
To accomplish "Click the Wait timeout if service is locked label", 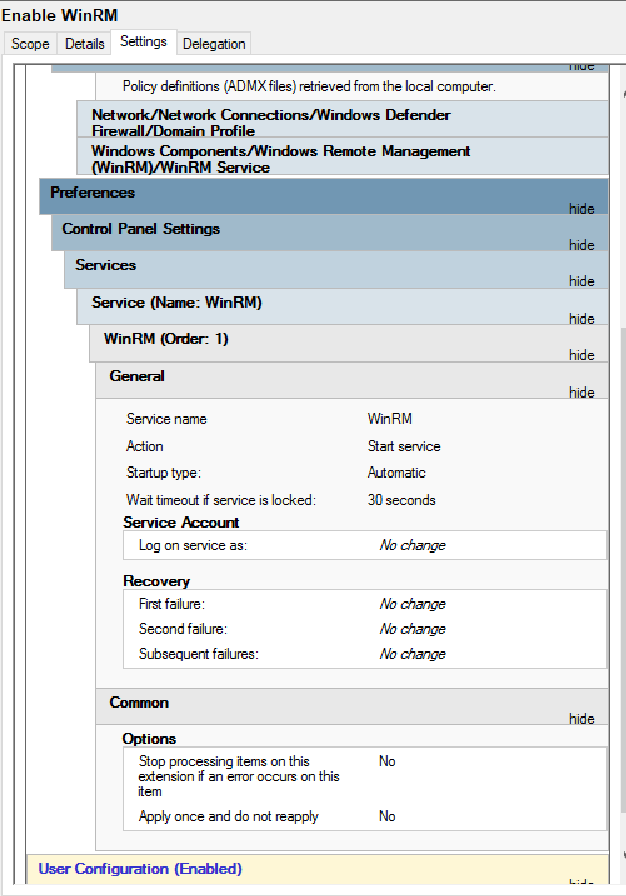I will [220, 500].
